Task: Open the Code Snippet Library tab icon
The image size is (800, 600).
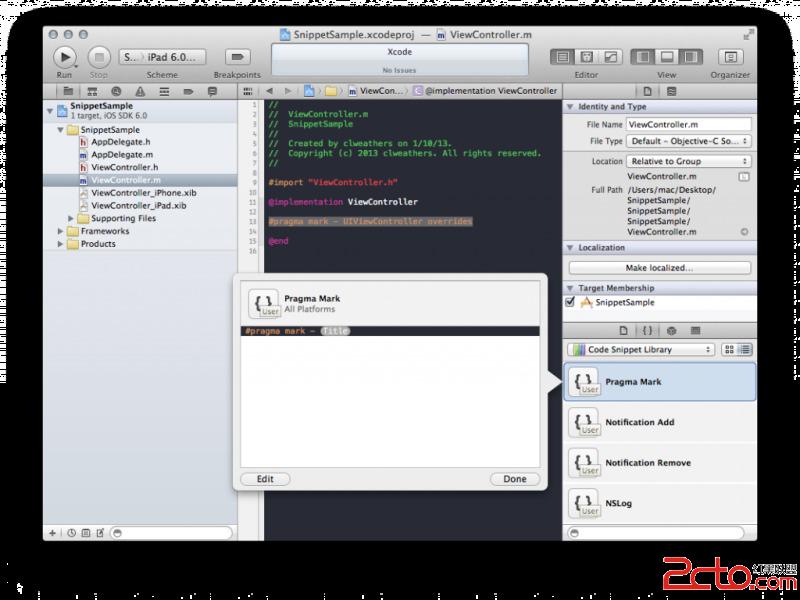Action: pos(647,330)
